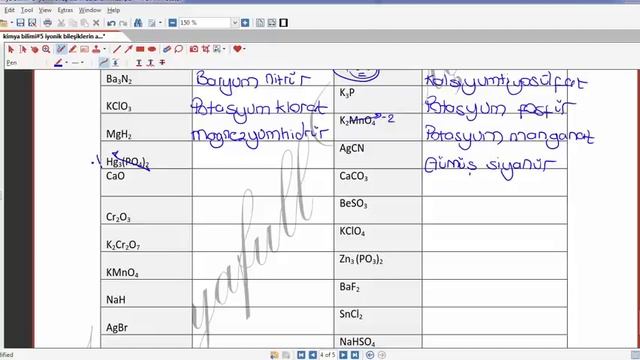
Task: Select the Pan hand tool
Action: [35, 49]
